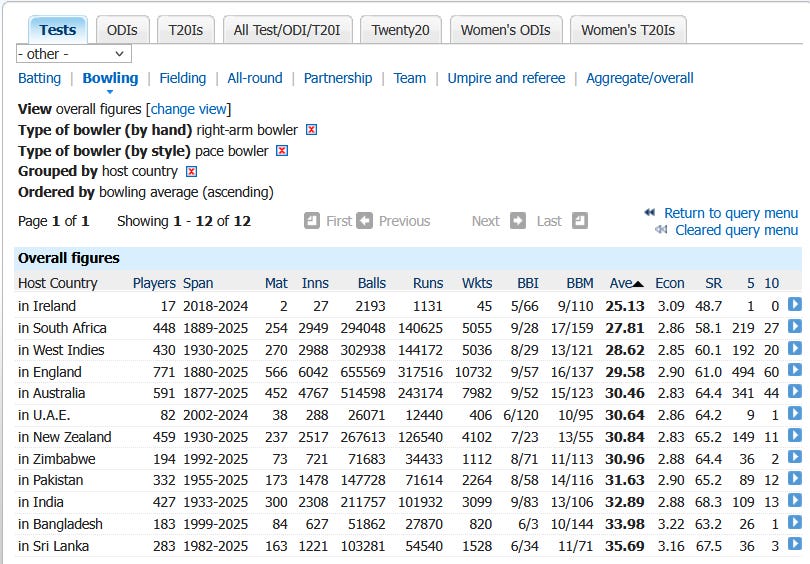
Task: Open the Batting records section
Action: pyautogui.click(x=39, y=78)
